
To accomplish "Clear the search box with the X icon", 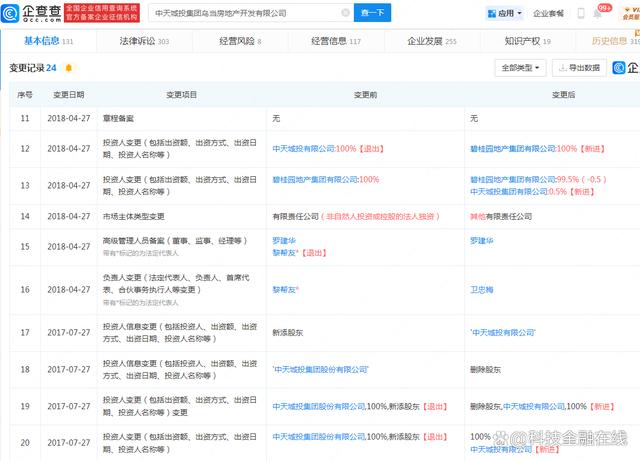I will tap(345, 13).
